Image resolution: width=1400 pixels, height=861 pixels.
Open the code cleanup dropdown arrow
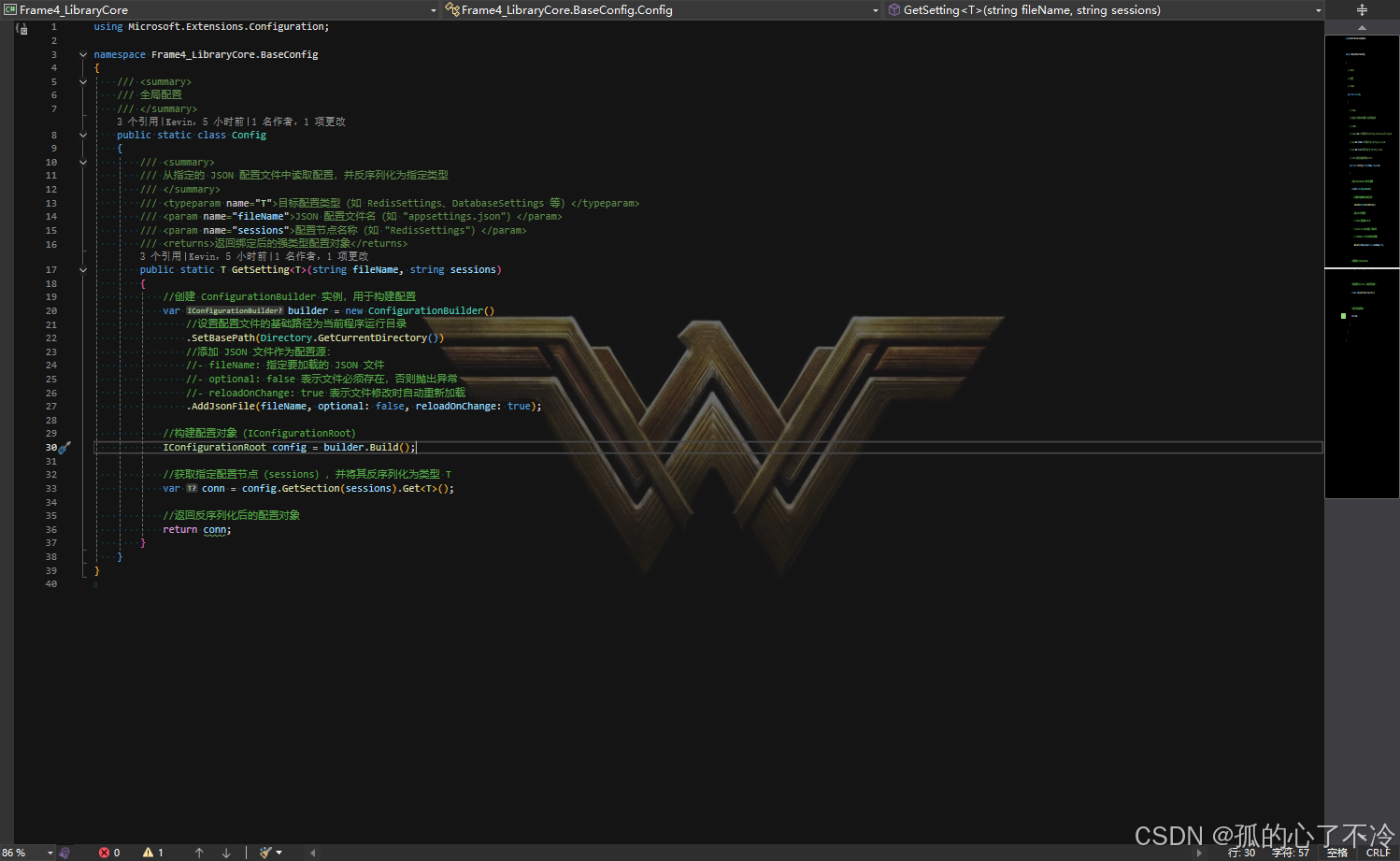pyautogui.click(x=279, y=853)
